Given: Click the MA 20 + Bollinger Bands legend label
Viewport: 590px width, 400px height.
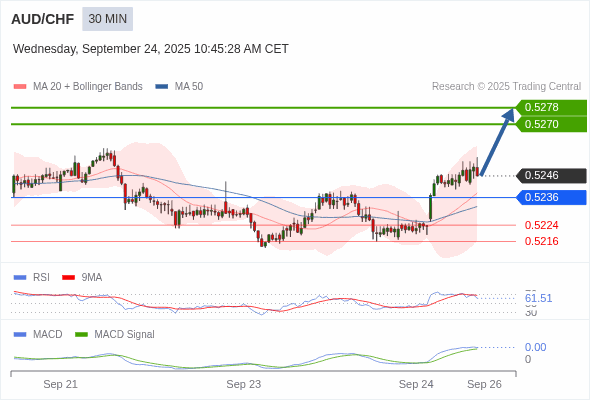Looking at the screenshot, I should [x=88, y=87].
